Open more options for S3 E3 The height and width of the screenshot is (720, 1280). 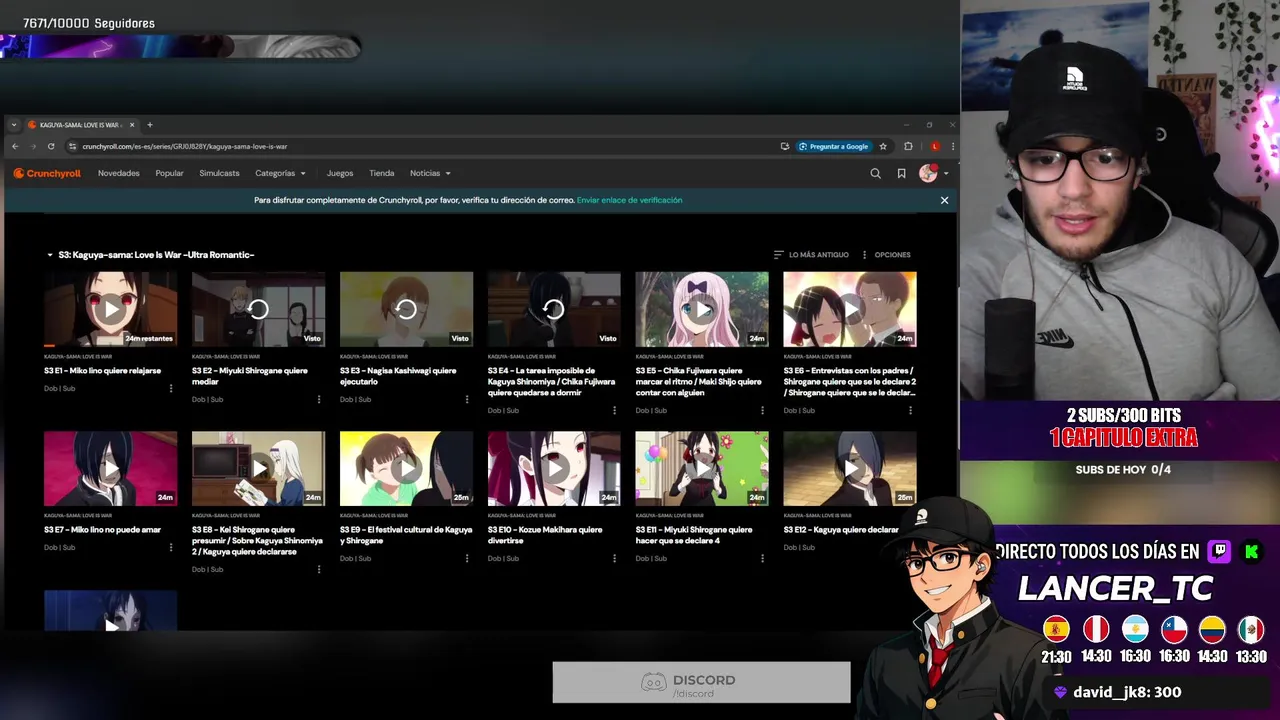coord(467,399)
